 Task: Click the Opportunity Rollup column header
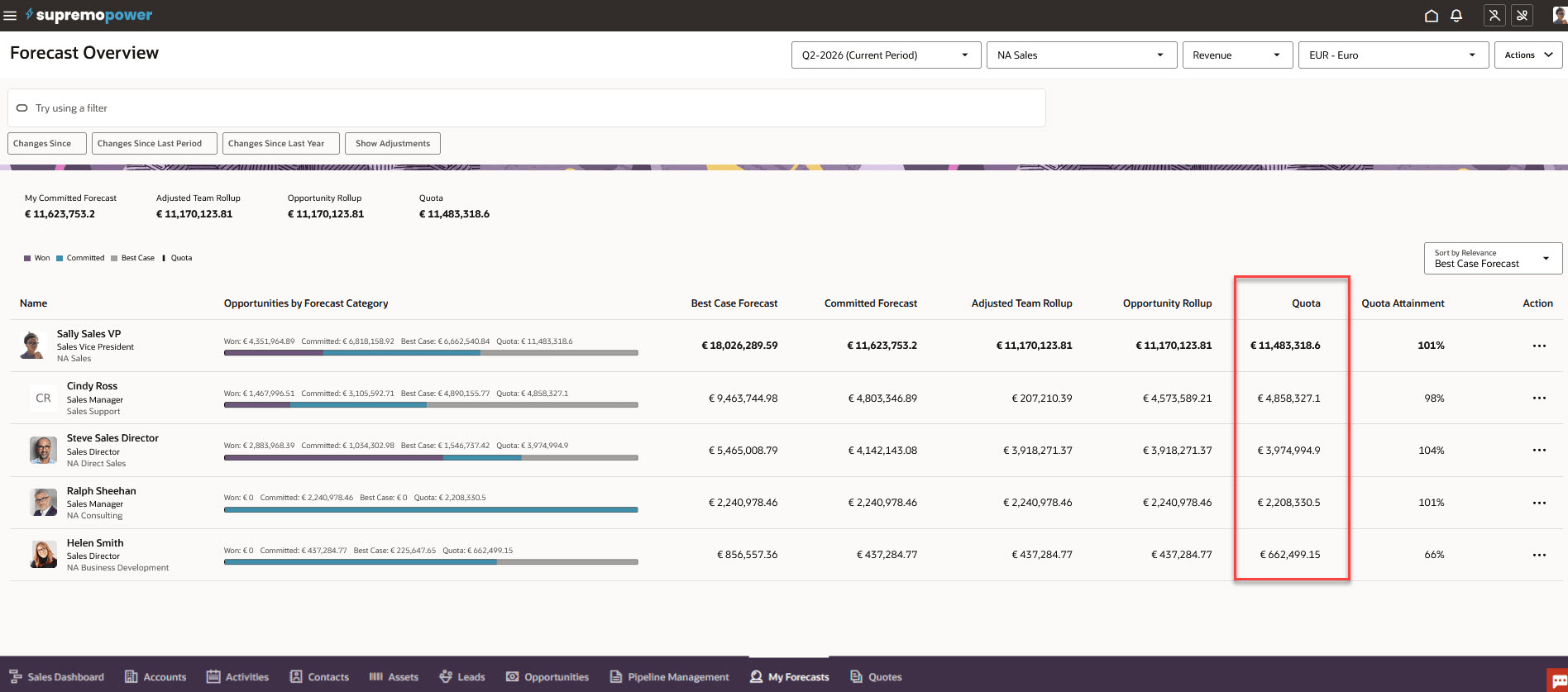1167,303
